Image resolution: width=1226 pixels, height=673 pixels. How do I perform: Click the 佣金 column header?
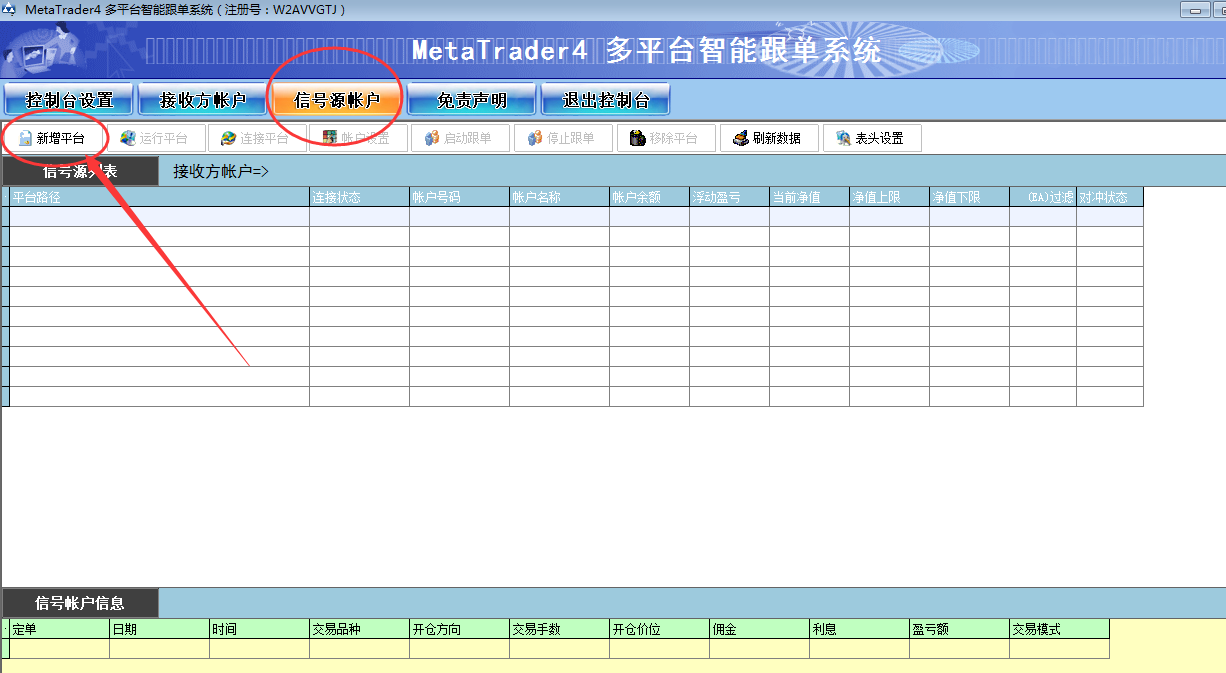click(x=760, y=629)
